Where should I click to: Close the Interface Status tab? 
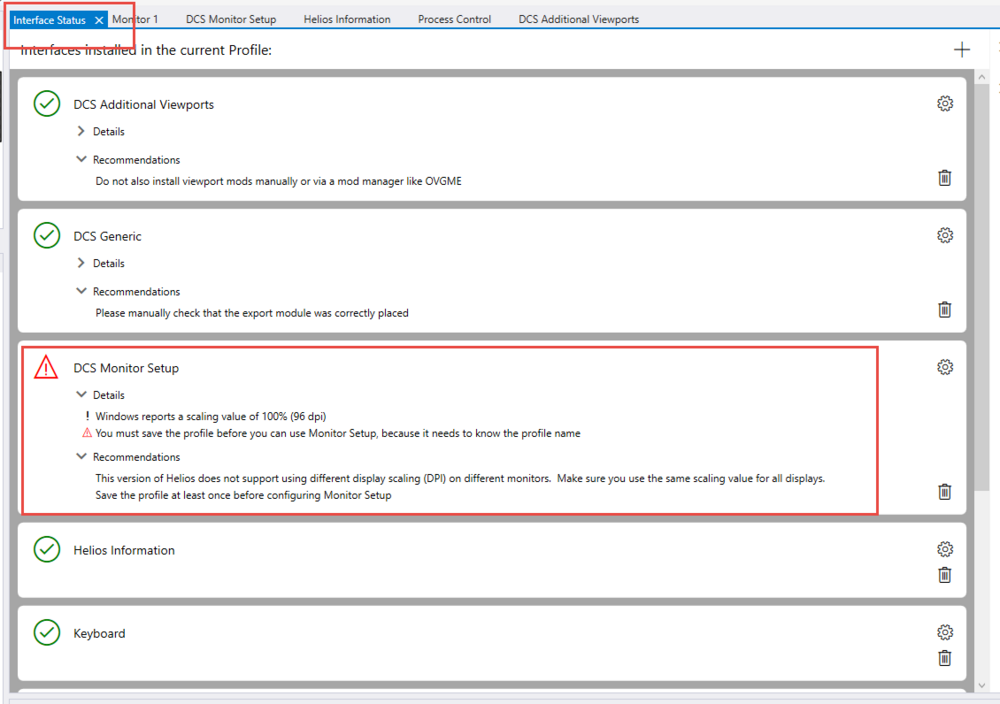(x=99, y=20)
